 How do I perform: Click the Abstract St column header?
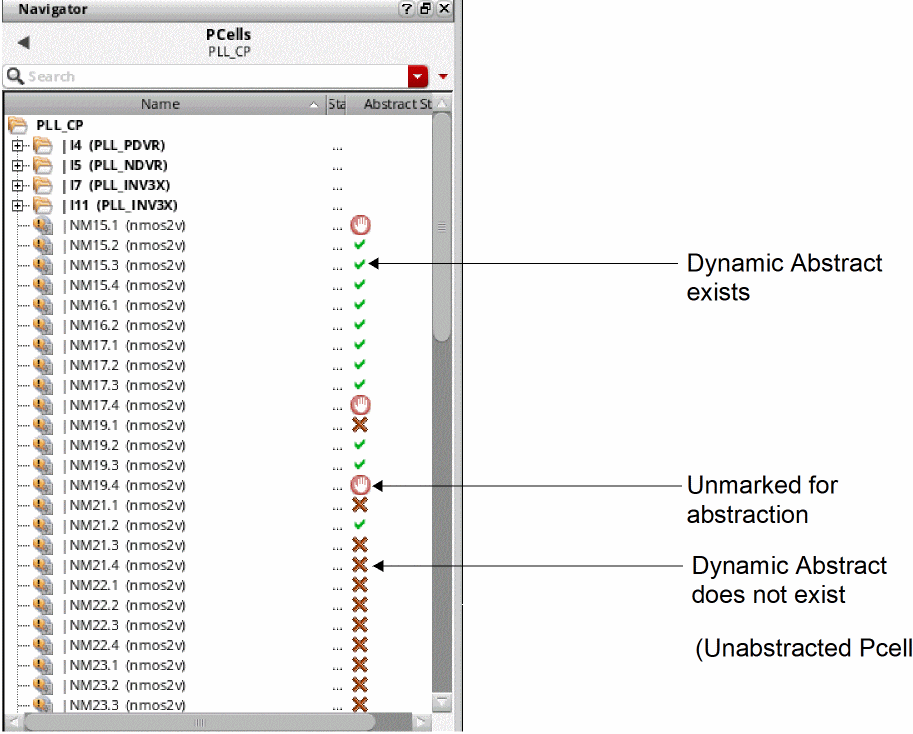[398, 104]
